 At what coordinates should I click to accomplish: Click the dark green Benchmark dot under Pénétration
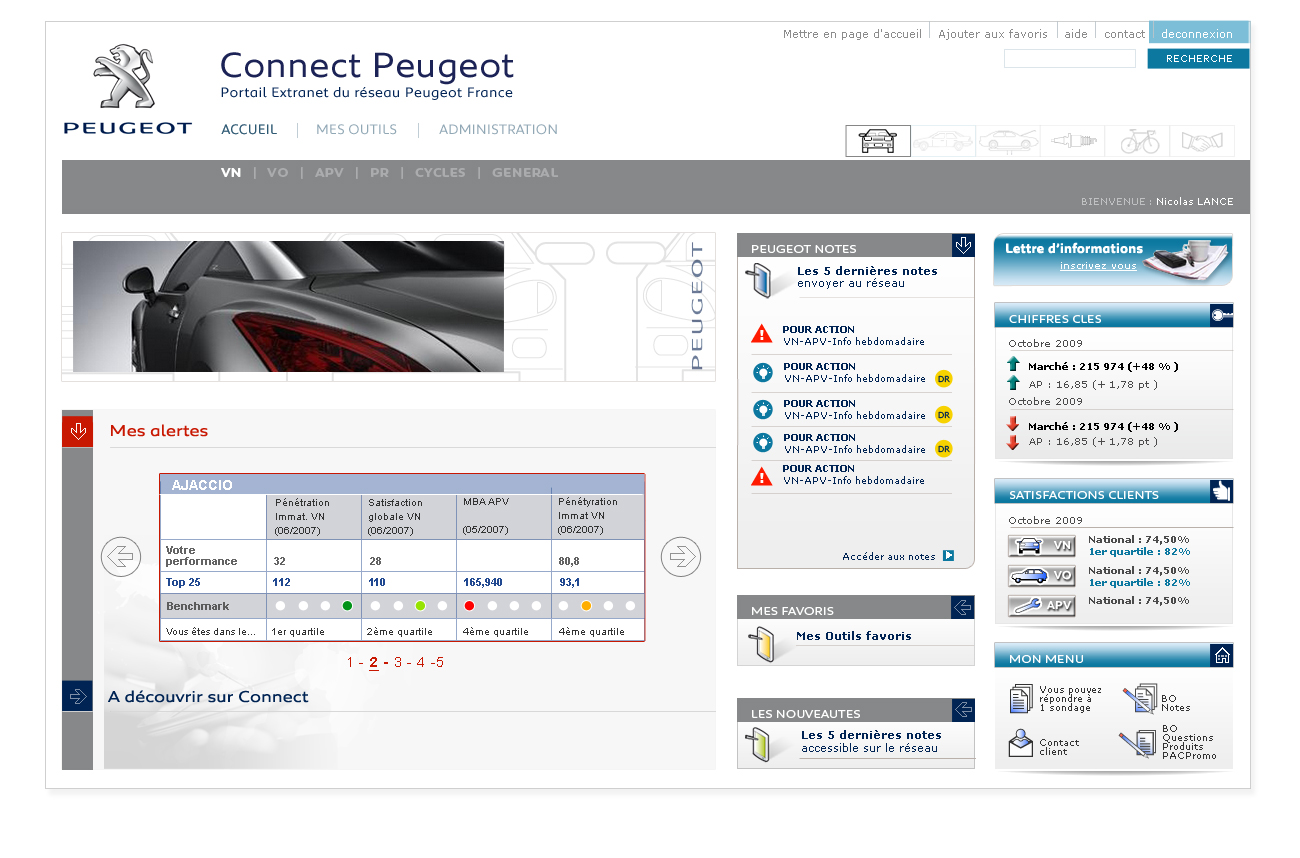[347, 606]
